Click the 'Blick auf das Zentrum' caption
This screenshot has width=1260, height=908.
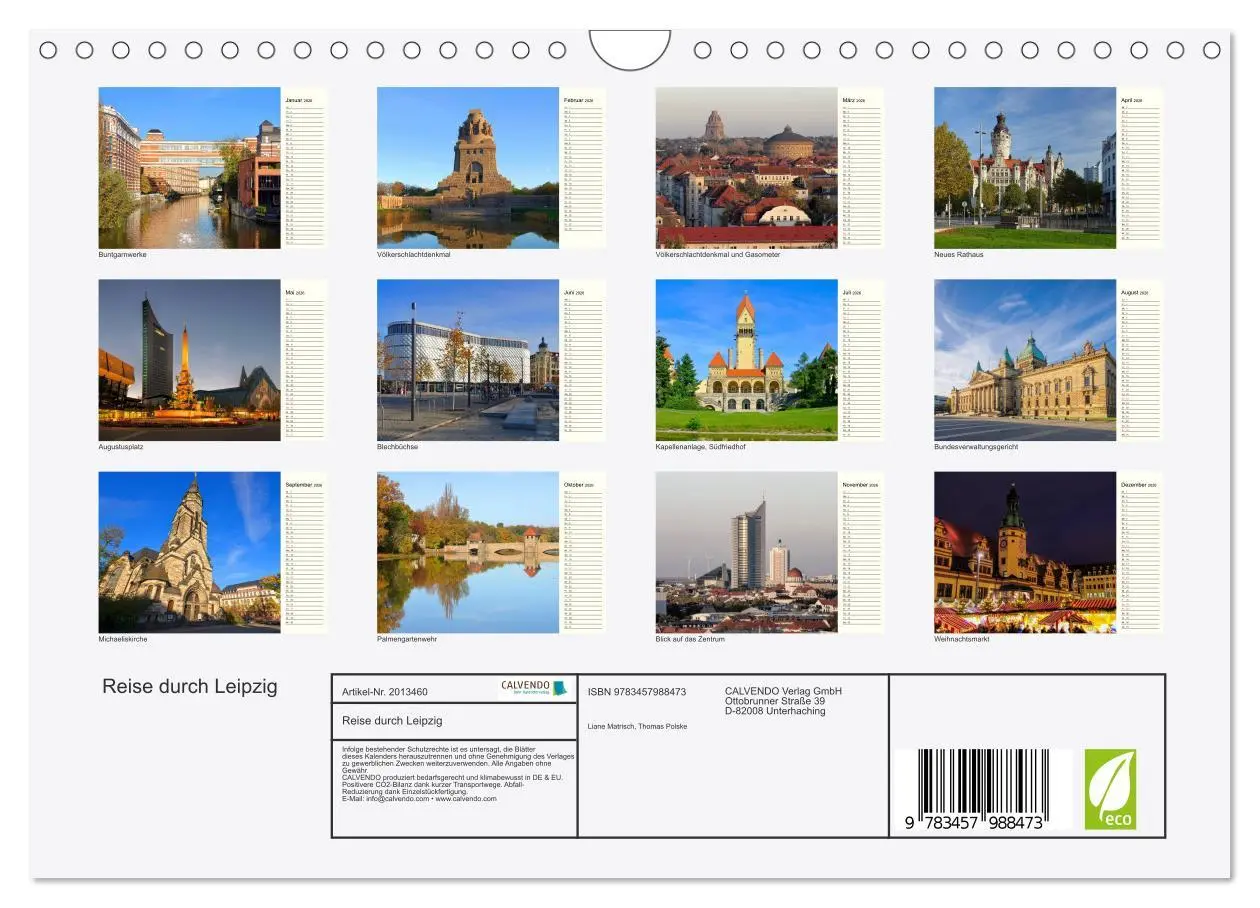click(690, 639)
